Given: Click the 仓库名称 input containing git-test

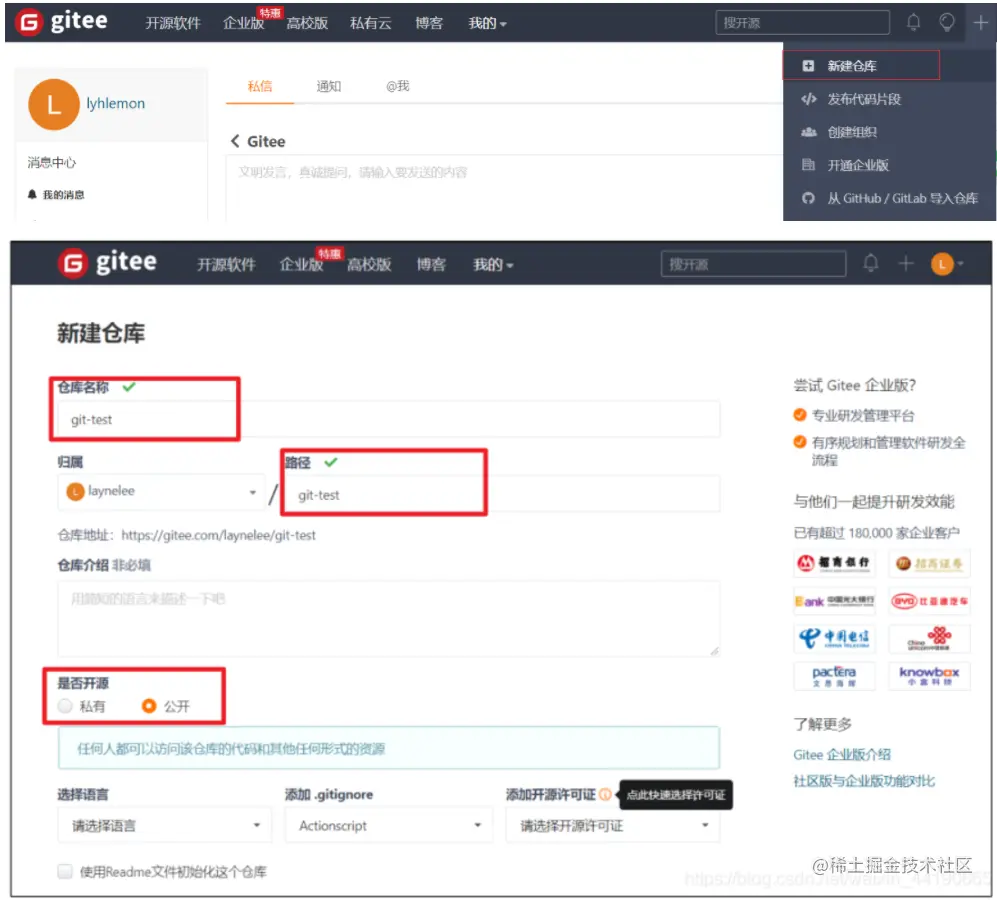Looking at the screenshot, I should point(388,419).
